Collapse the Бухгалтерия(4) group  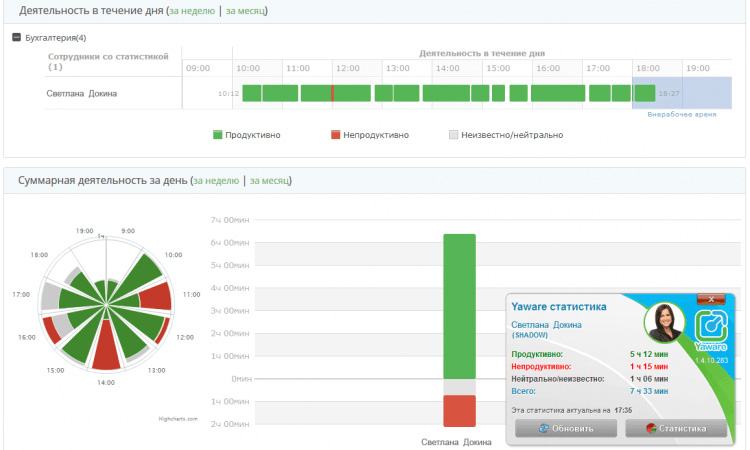coord(16,37)
